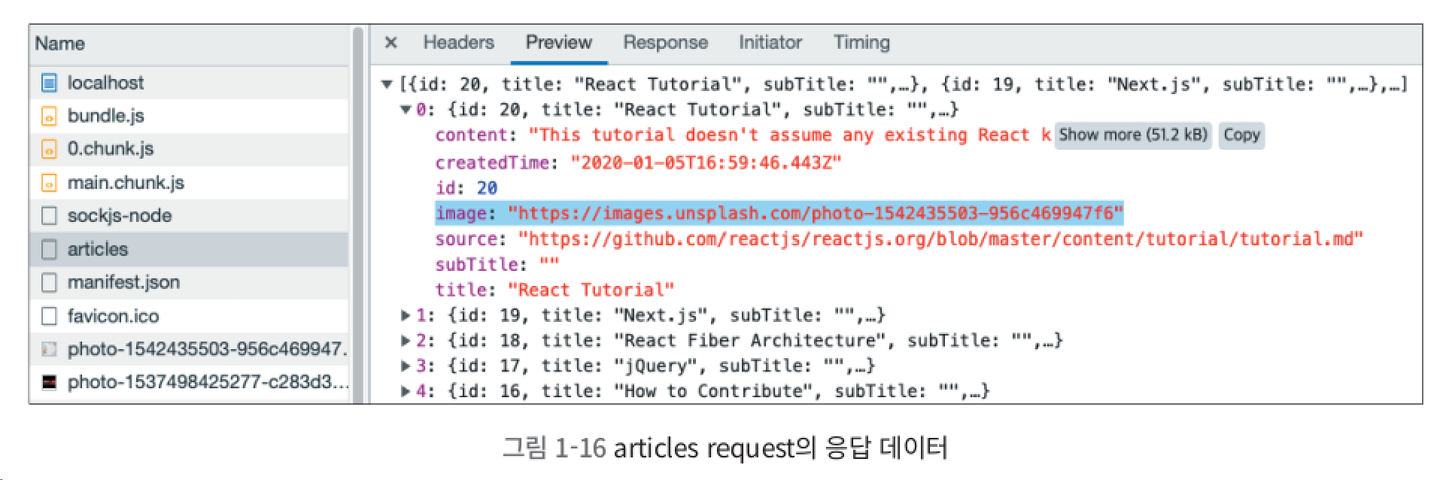1440x480 pixels.
Task: Click the highlighted image URL value
Action: point(815,213)
